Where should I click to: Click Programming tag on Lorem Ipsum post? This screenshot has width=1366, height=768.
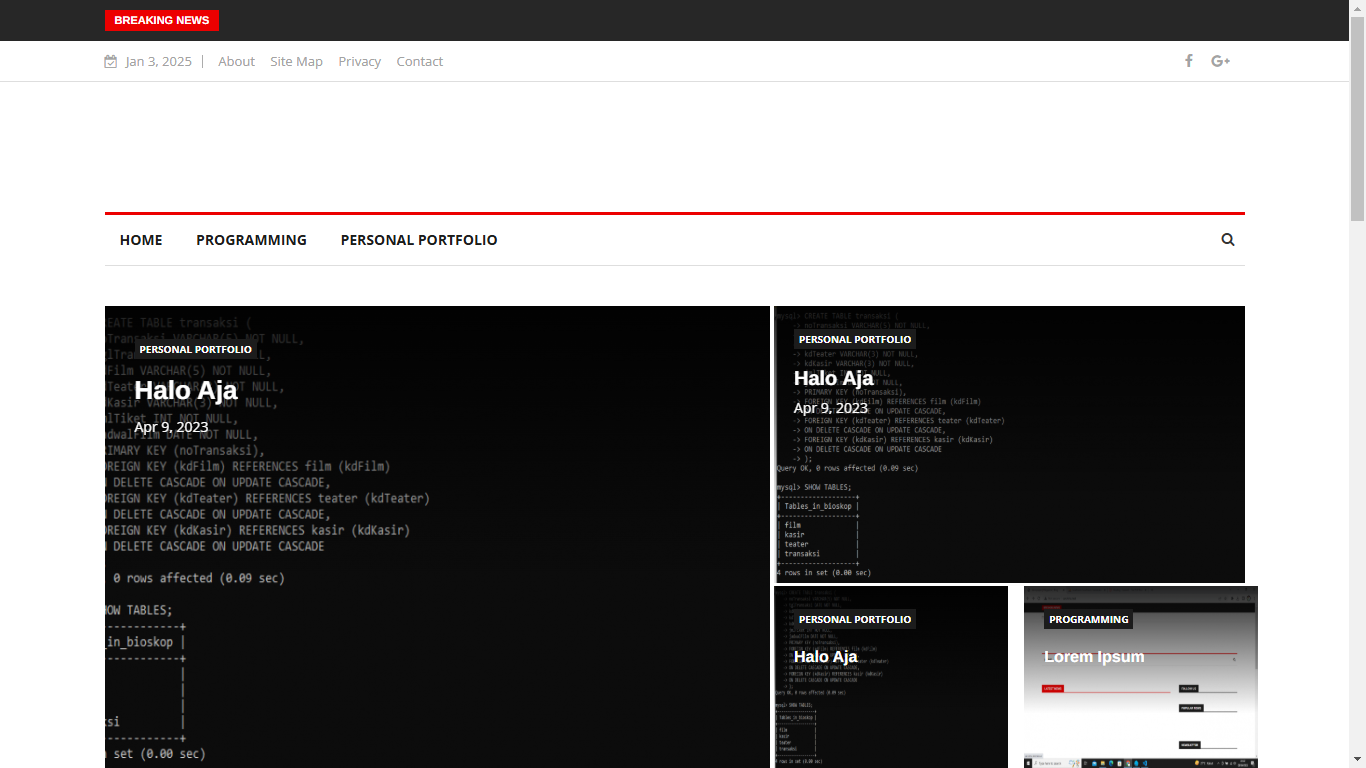[1088, 620]
